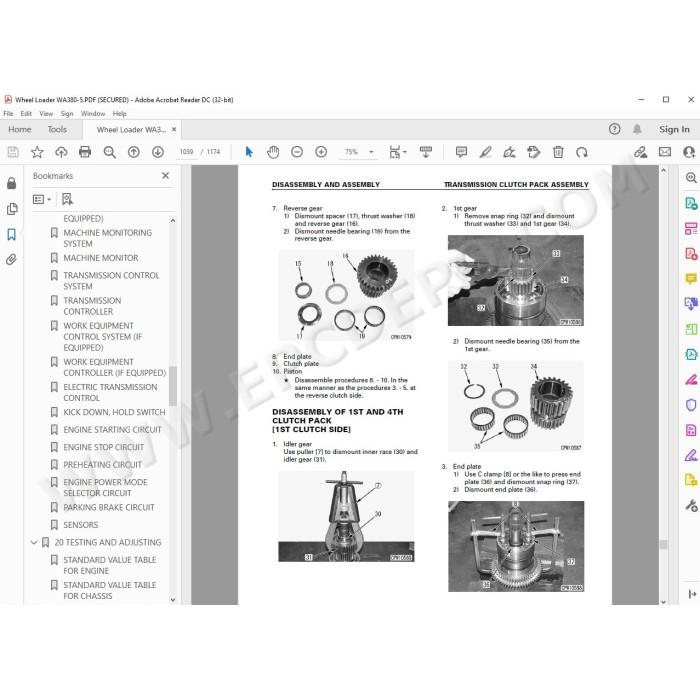Find current bookmark icon
Viewport: 700px width, 700px height.
point(67,199)
